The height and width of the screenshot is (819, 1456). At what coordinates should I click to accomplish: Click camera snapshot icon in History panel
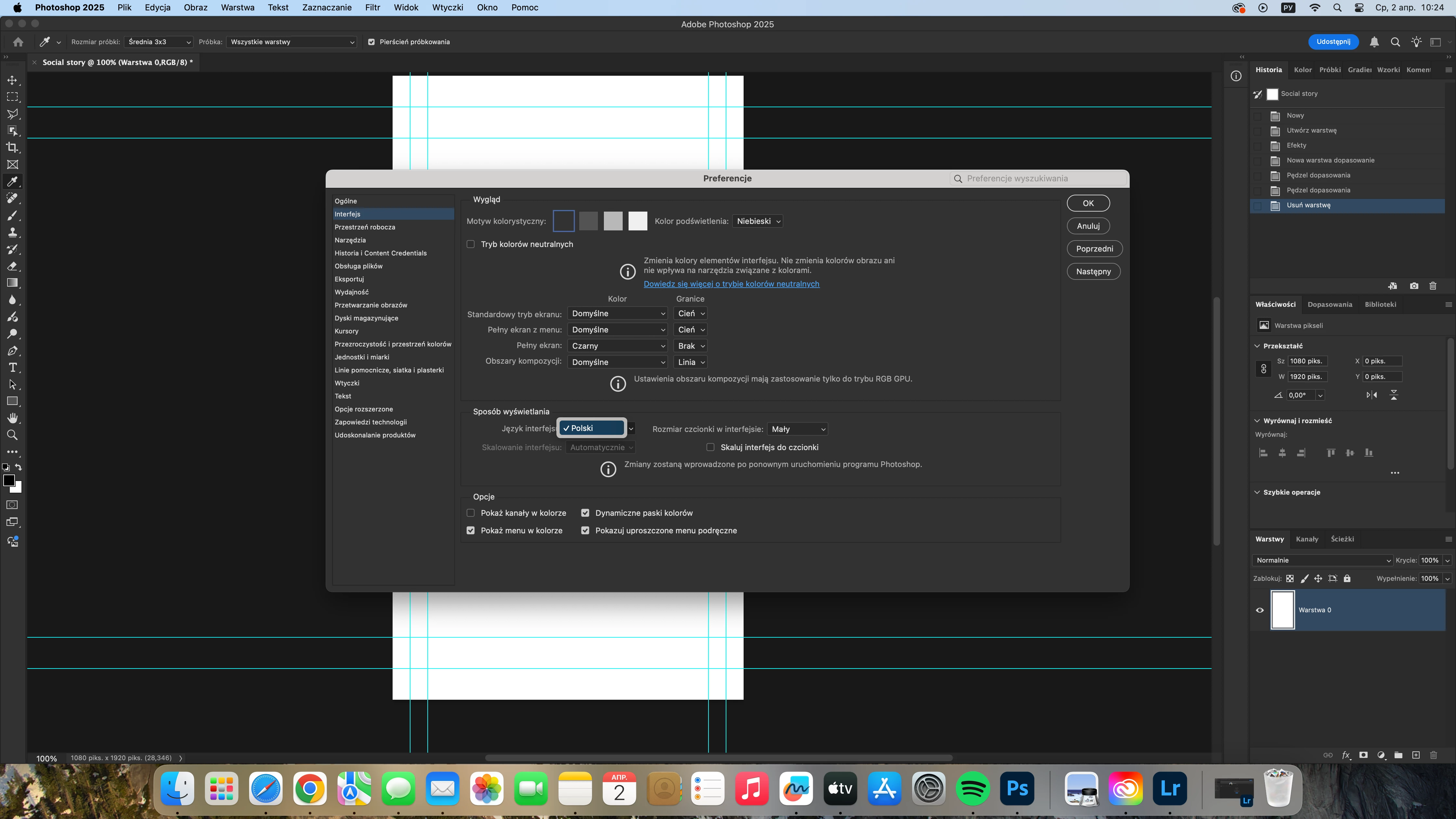1414,286
